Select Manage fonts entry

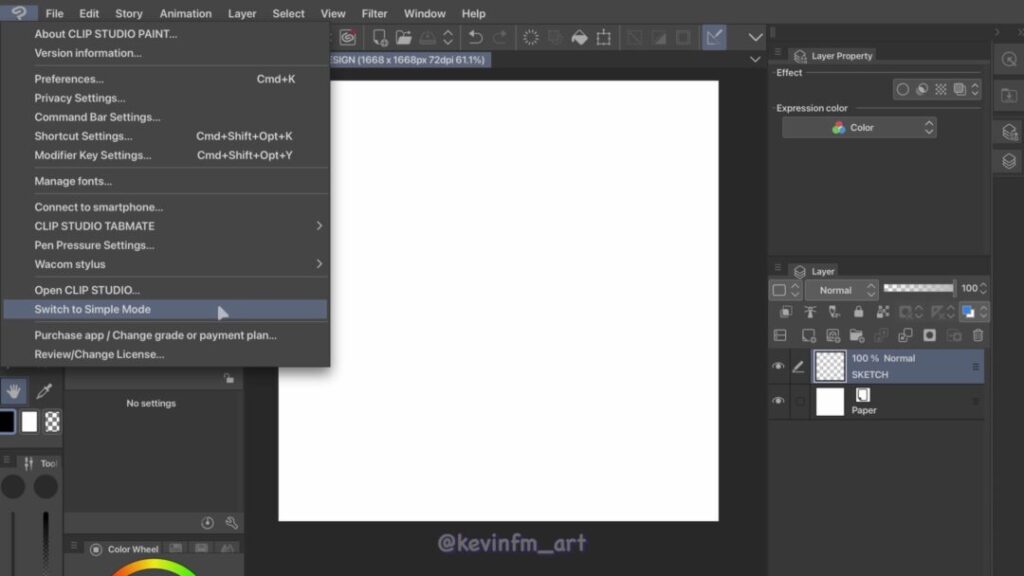pos(166,182)
